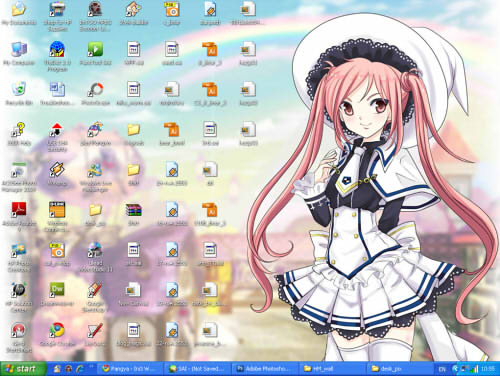Open the My Computer desktop icon
The width and height of the screenshot is (500, 377).
(x=19, y=49)
